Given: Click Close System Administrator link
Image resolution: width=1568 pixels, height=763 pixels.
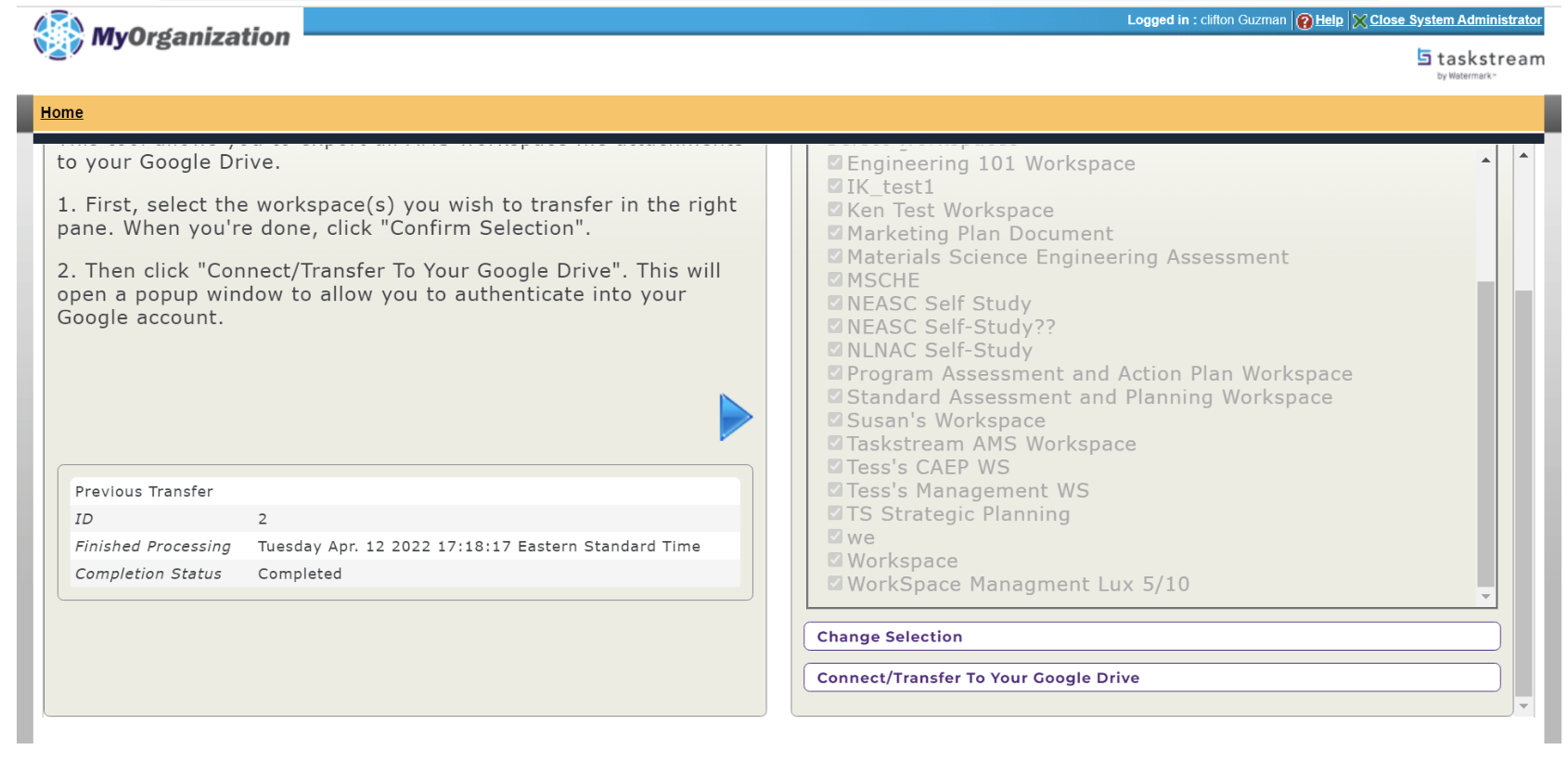Looking at the screenshot, I should pos(1455,20).
